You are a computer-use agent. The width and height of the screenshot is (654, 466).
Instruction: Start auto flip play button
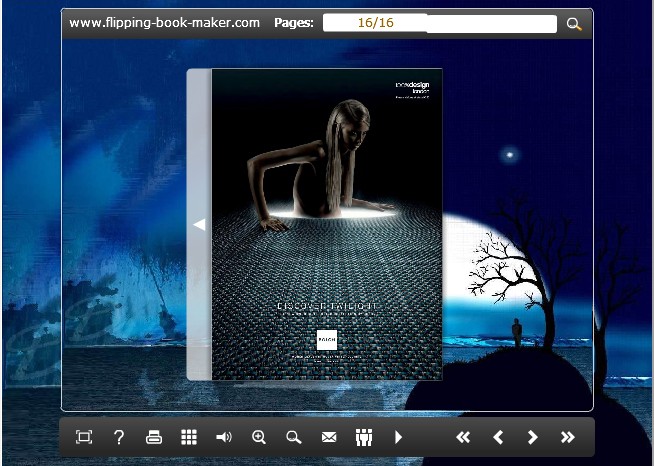(x=398, y=437)
